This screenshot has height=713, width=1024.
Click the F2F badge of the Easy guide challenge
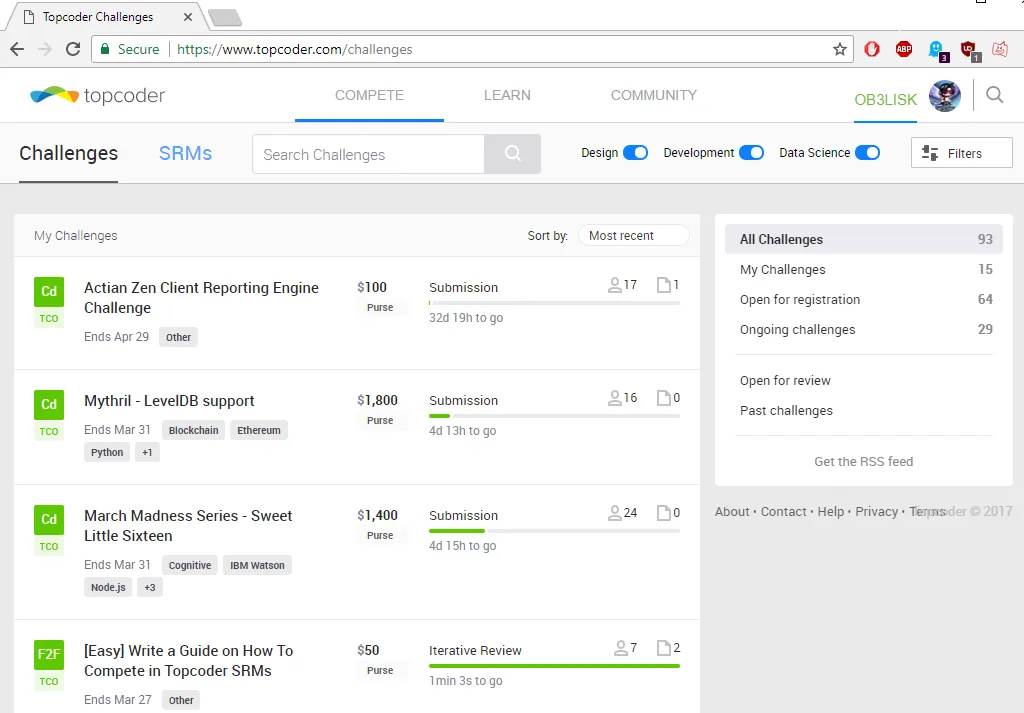(x=49, y=655)
